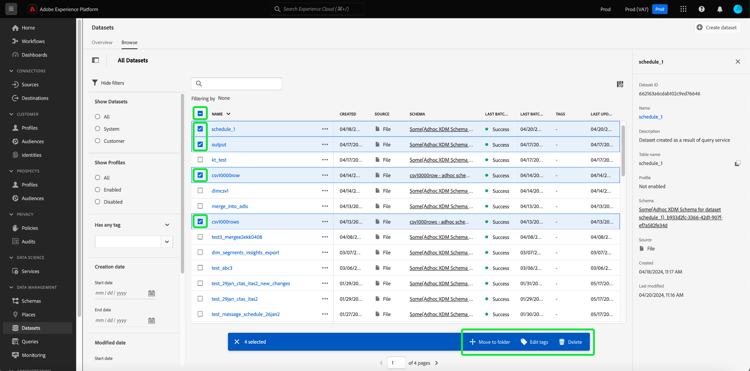The width and height of the screenshot is (750, 371).
Task: Click the help question mark icon
Action: point(701,9)
